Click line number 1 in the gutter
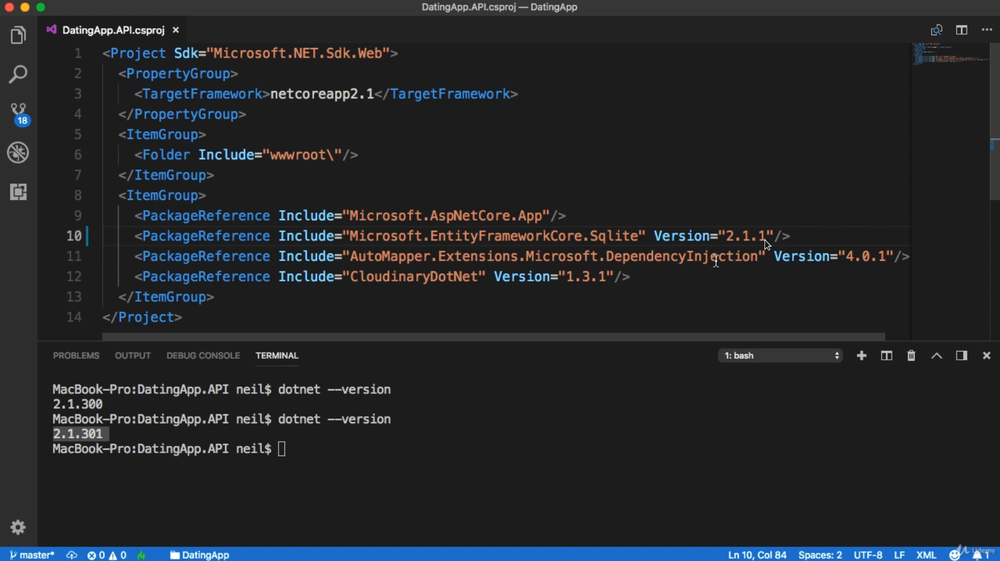Image resolution: width=1000 pixels, height=561 pixels. click(77, 53)
